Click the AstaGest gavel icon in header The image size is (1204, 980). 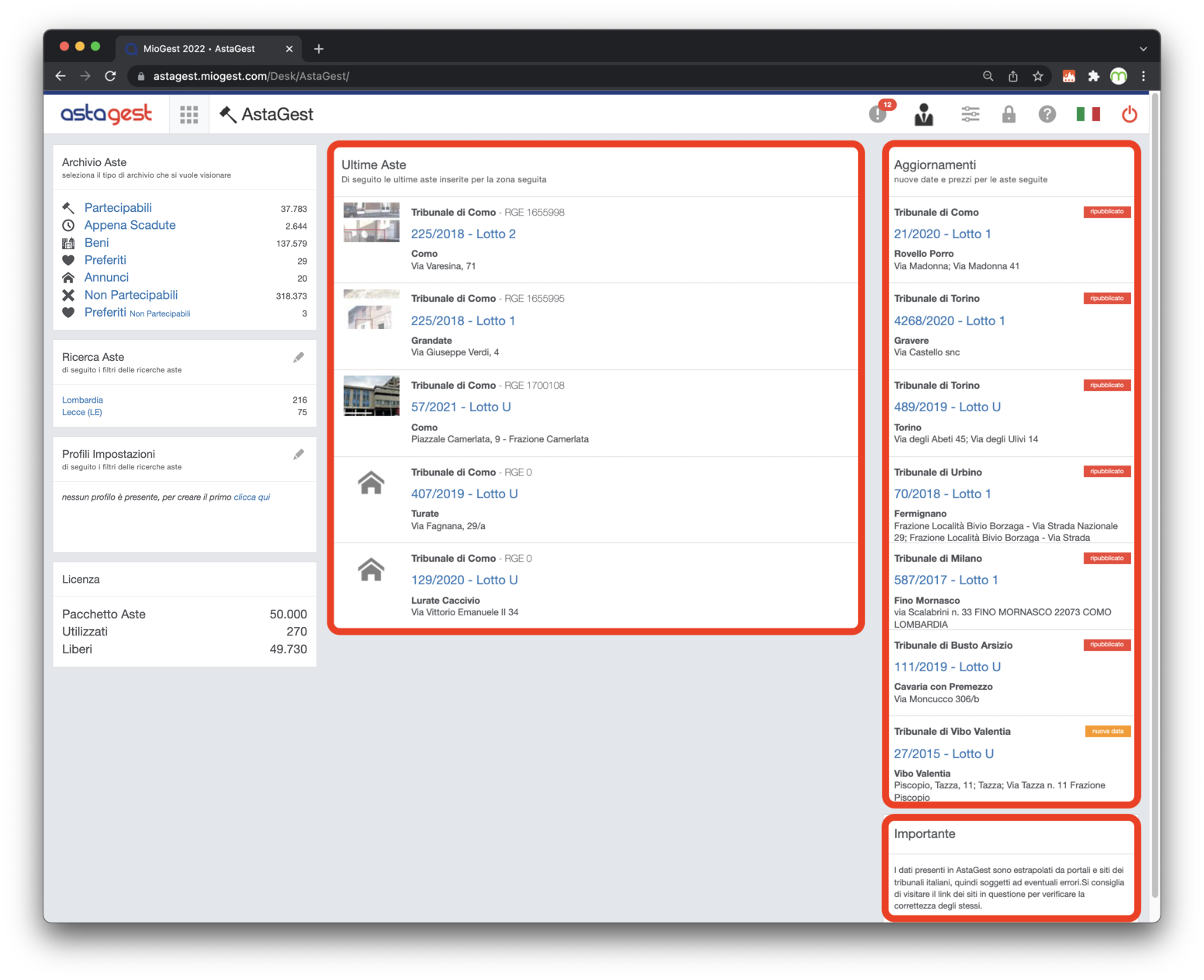pos(227,115)
